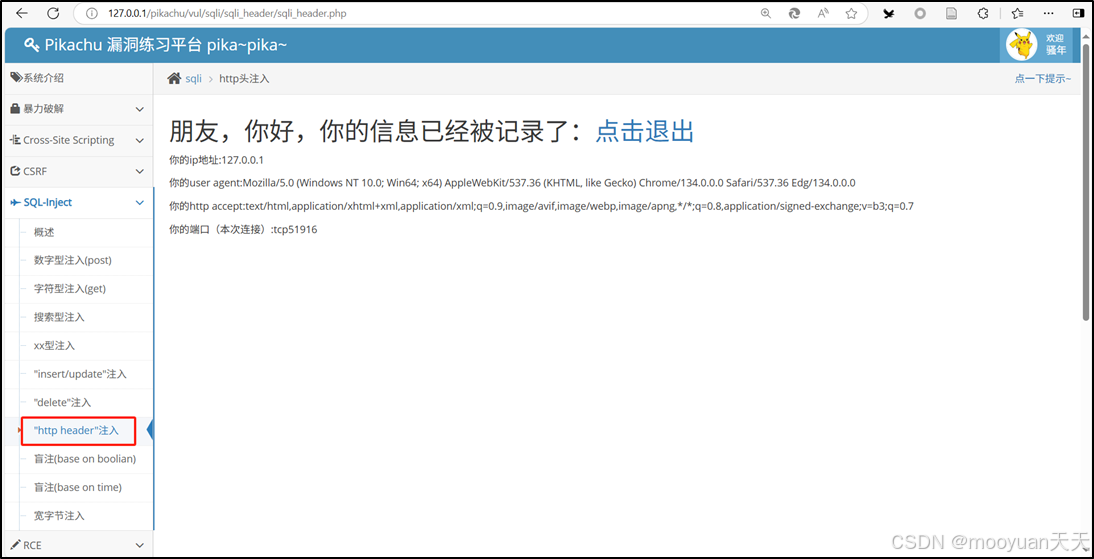Viewport: 1094px width, 559px height.
Task: Activate the Read aloud icon
Action: point(823,13)
